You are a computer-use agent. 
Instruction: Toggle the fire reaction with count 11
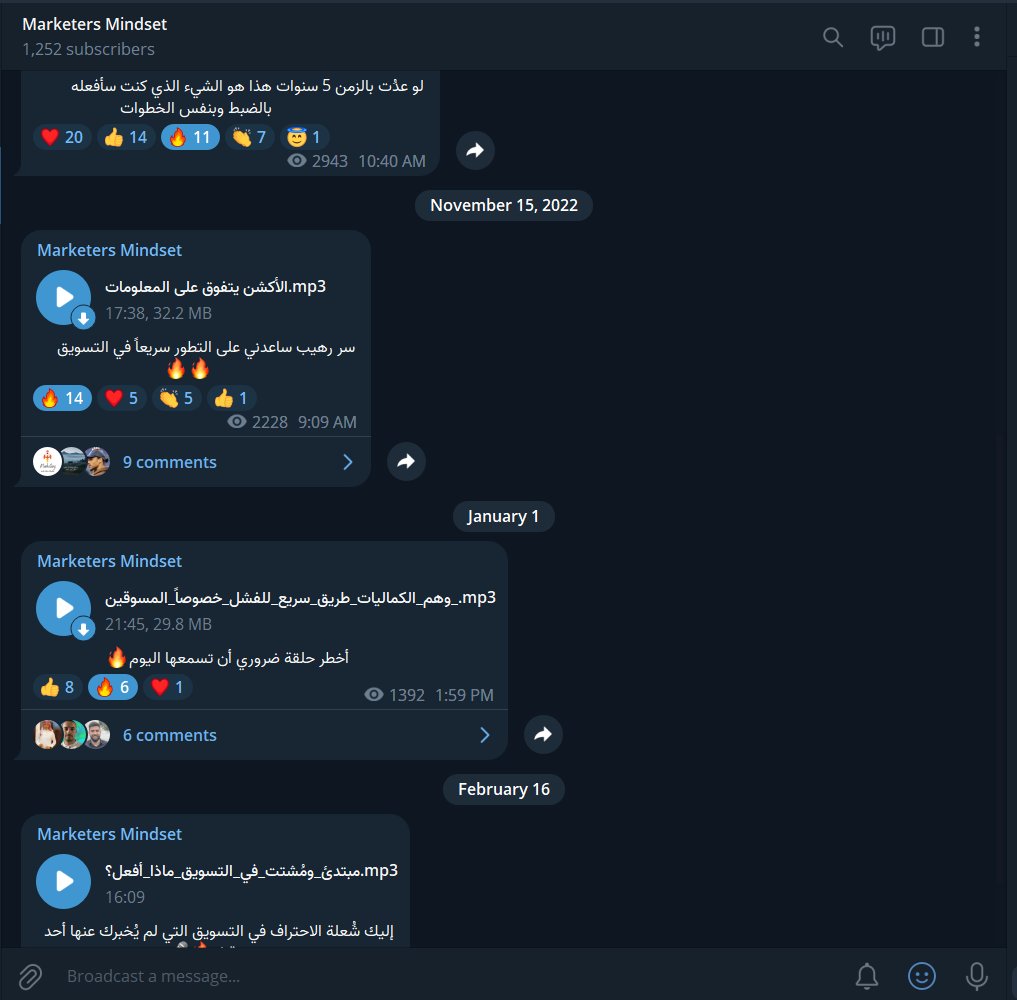click(190, 137)
